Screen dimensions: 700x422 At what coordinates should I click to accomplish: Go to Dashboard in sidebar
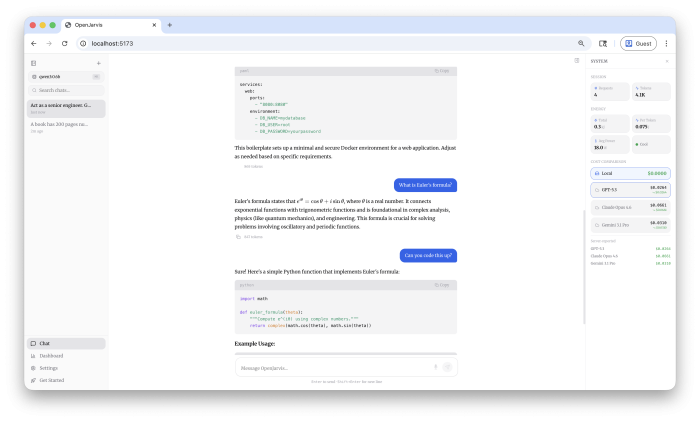point(51,356)
